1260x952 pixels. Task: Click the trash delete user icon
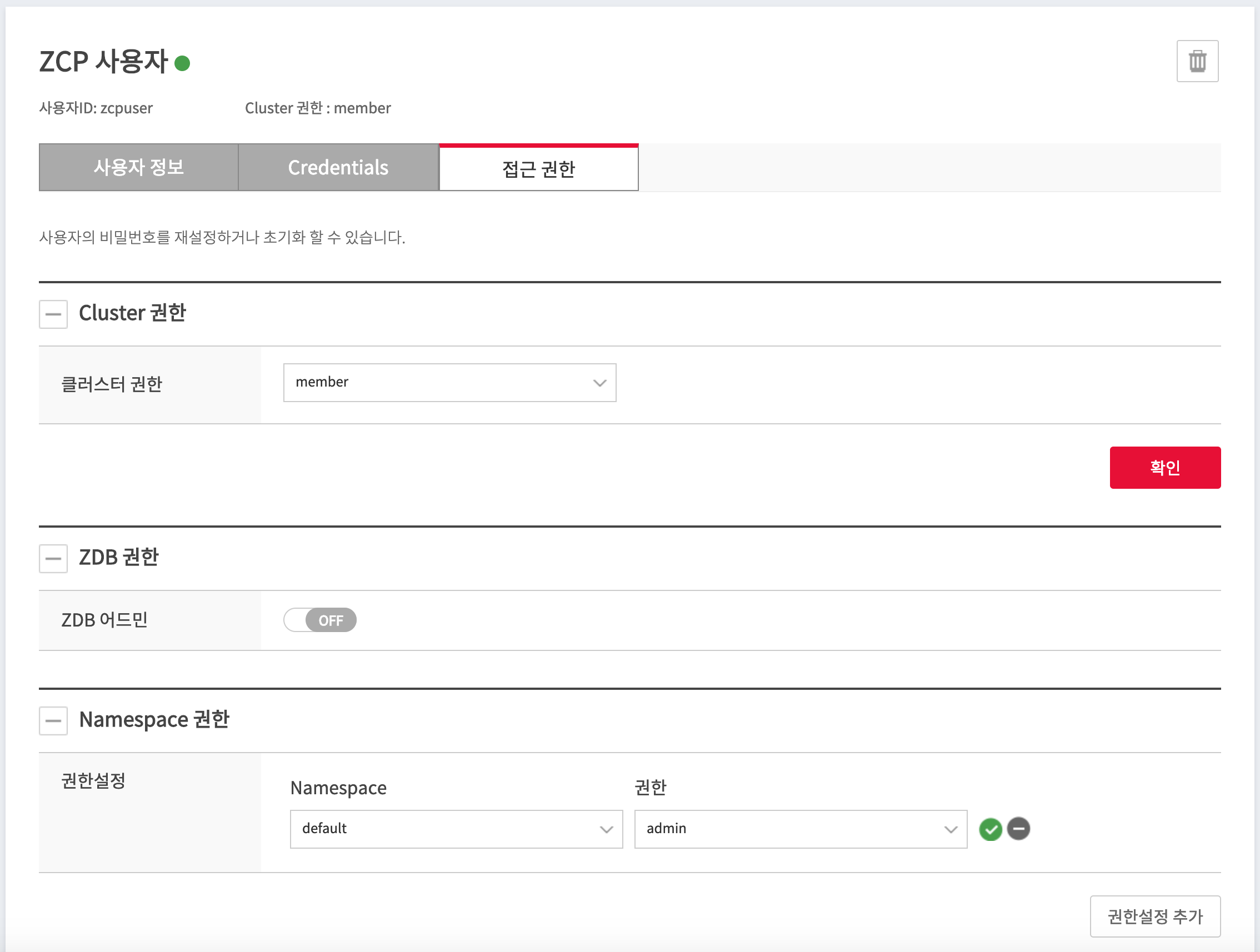point(1197,61)
